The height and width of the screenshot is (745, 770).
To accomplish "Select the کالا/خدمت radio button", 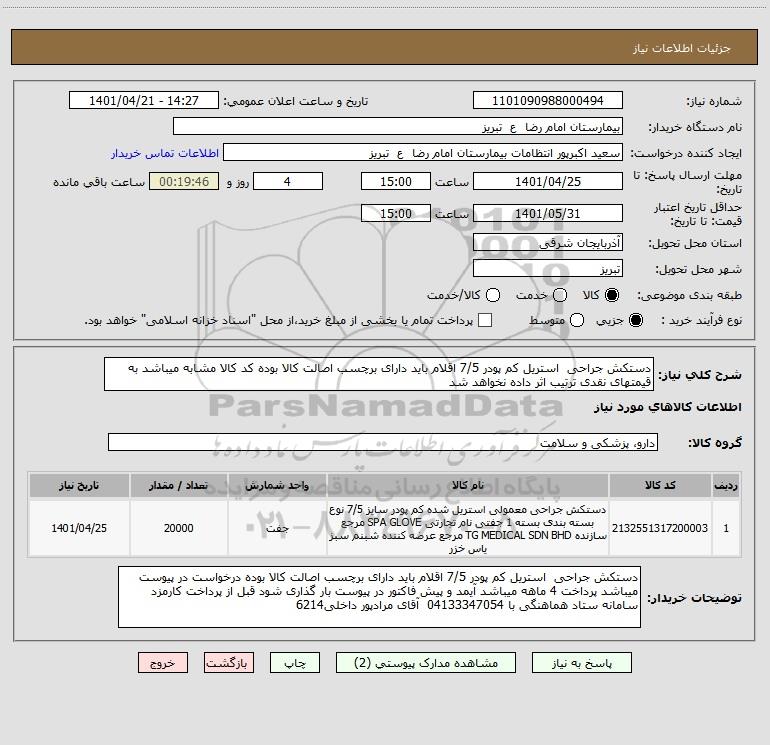I will point(493,295).
